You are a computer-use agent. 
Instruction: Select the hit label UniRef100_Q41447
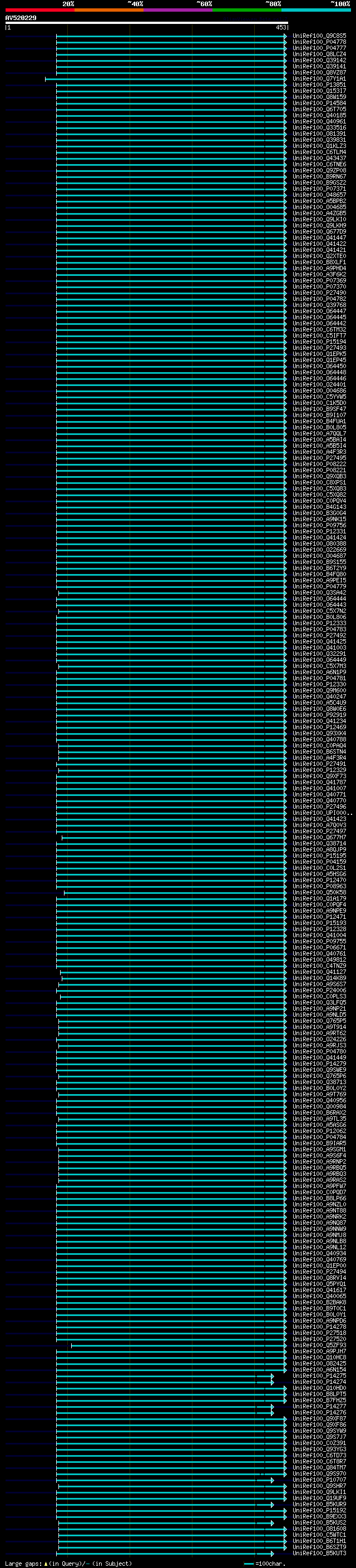click(319, 238)
